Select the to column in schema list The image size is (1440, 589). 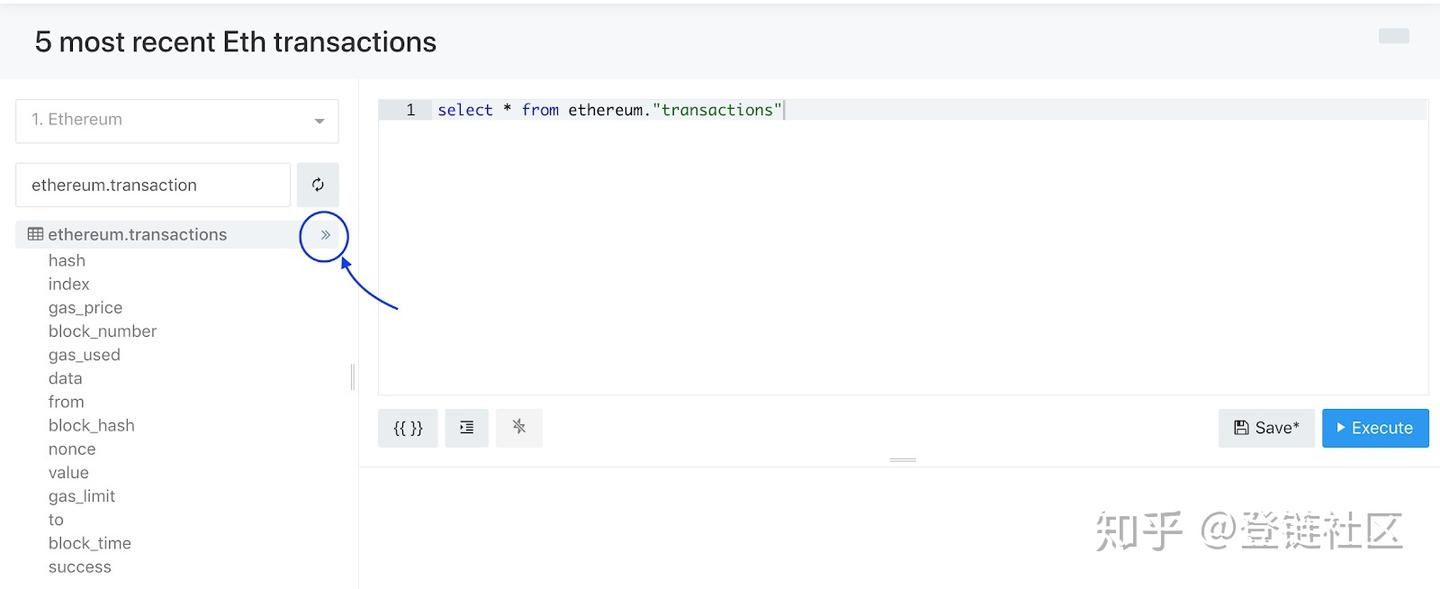click(56, 519)
